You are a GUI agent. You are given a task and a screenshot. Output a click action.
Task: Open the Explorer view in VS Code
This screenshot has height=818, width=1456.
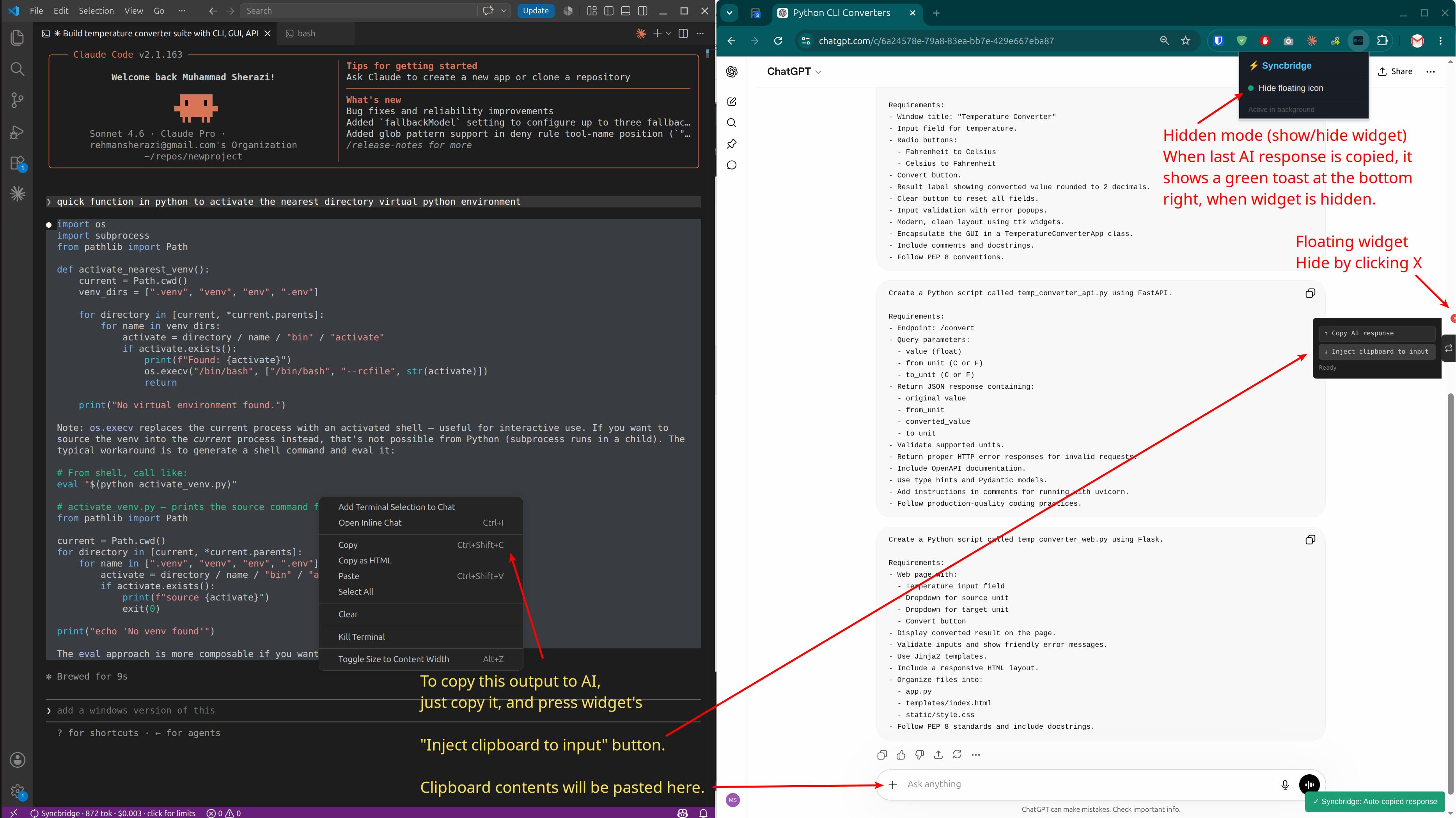tap(18, 38)
